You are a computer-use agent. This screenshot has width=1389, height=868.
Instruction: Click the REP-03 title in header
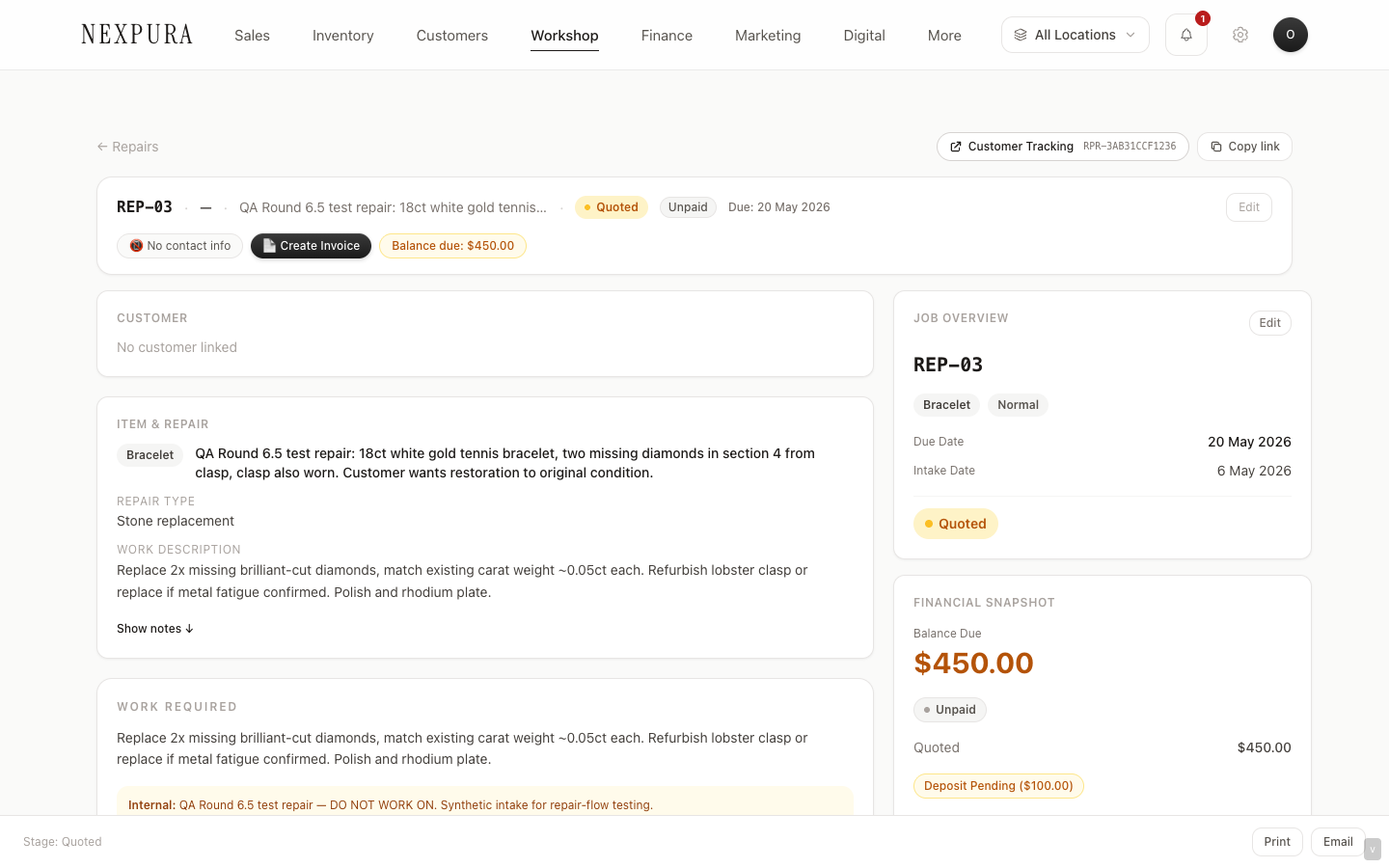[145, 207]
